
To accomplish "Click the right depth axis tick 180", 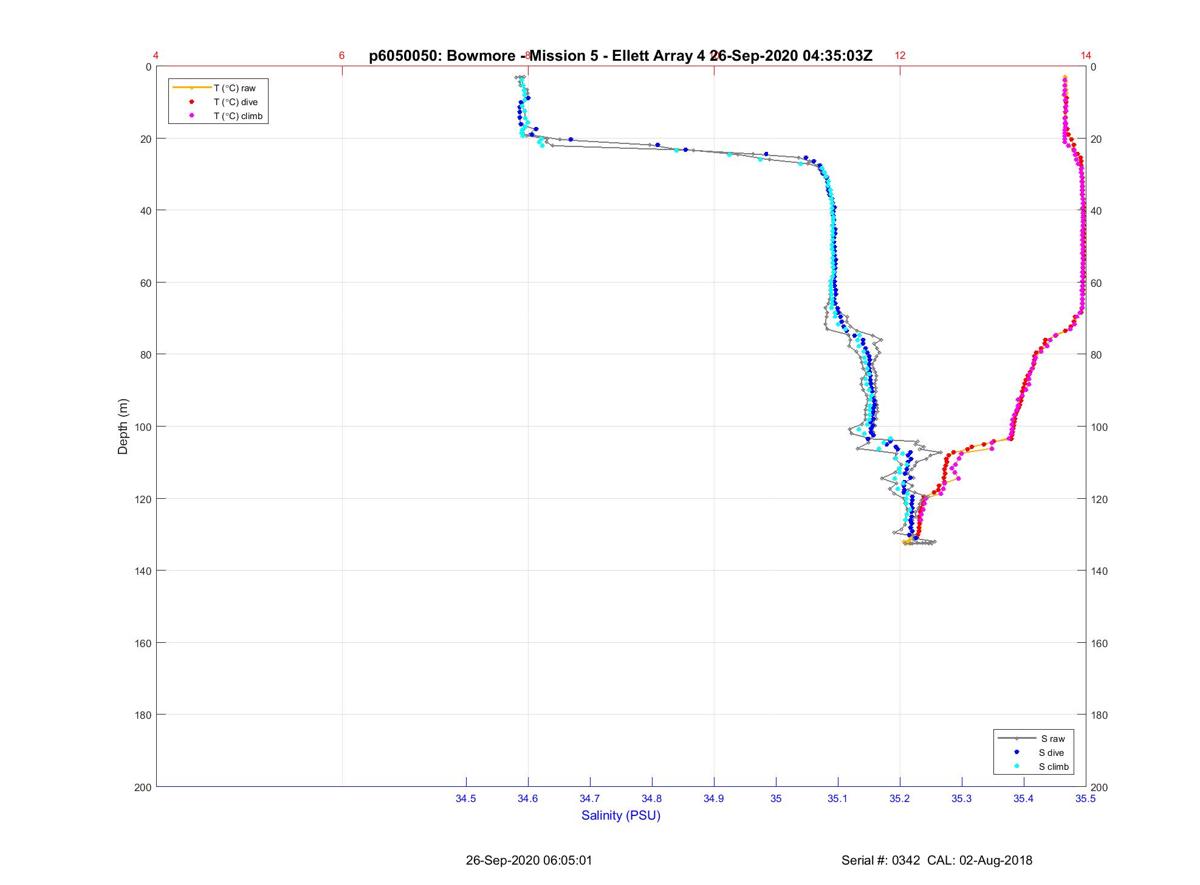I will 1100,715.
